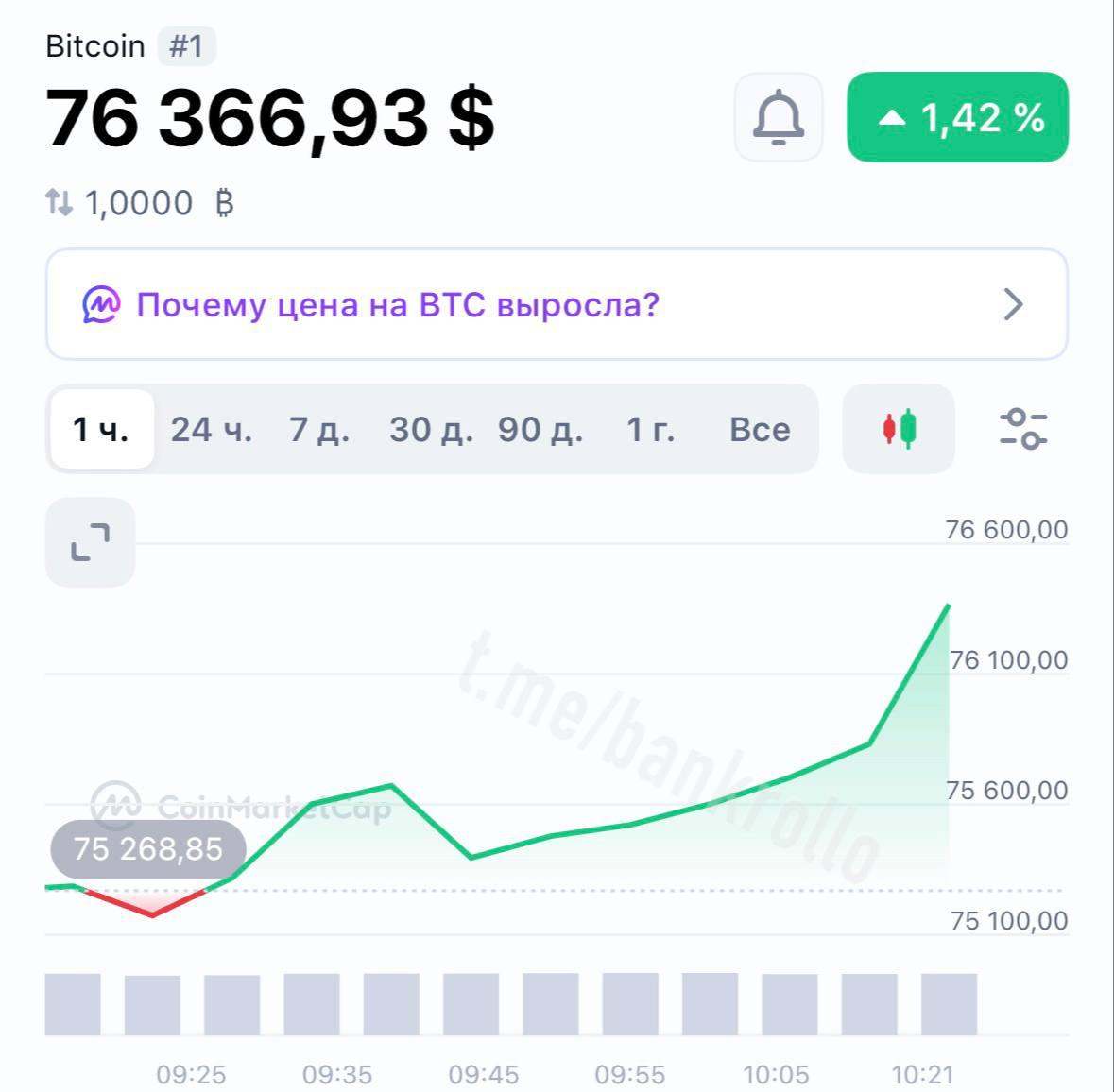This screenshot has width=1114, height=1092.
Task: Show the 1 г. chart
Action: click(650, 429)
